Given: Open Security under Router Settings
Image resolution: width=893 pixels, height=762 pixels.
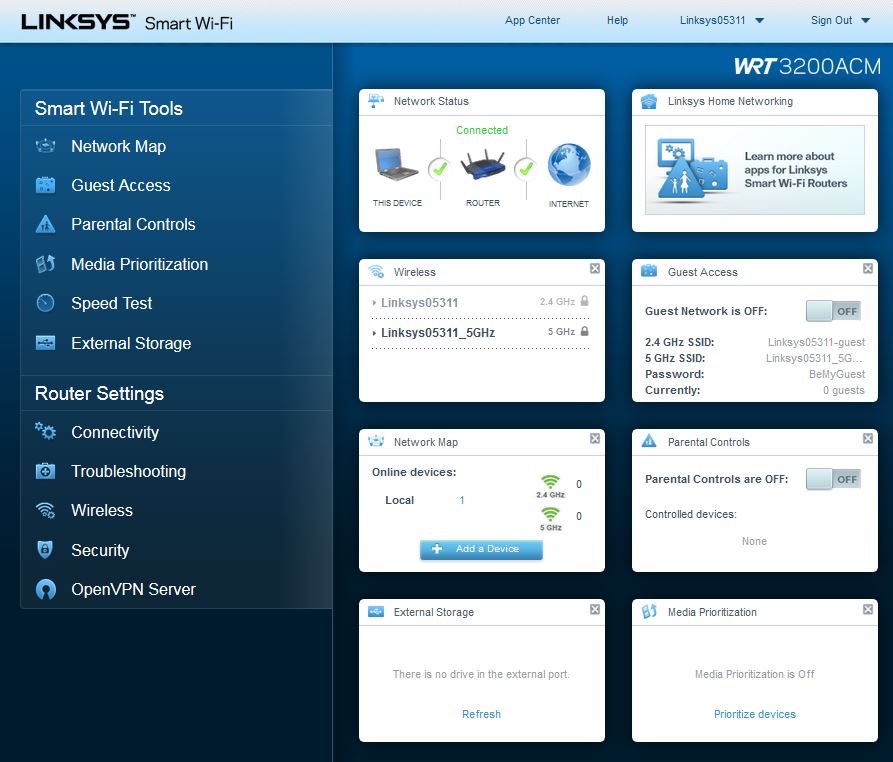Looking at the screenshot, I should pos(100,550).
